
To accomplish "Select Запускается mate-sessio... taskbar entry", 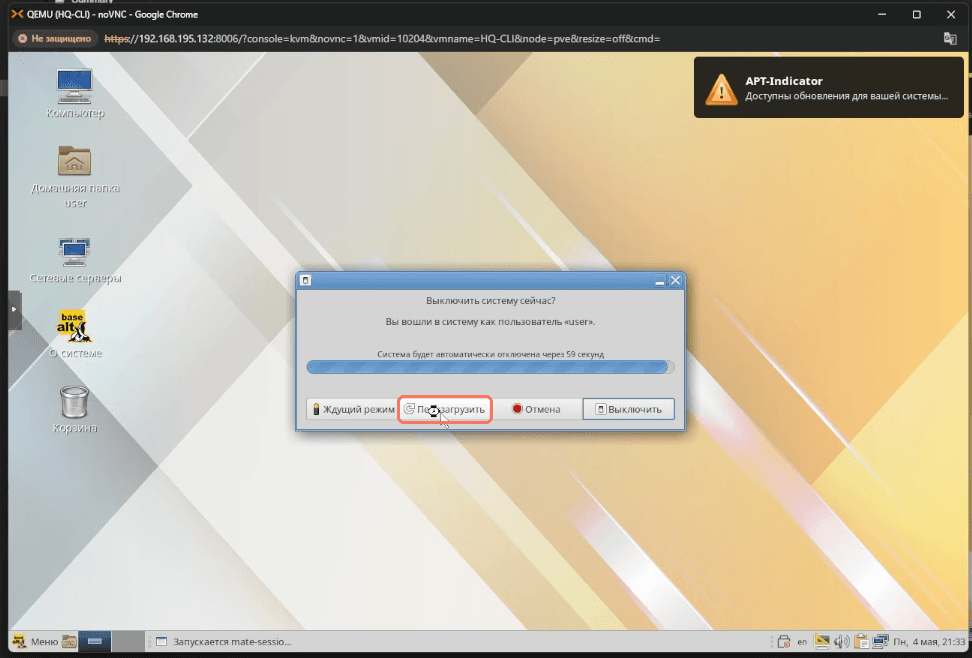I will (x=223, y=642).
